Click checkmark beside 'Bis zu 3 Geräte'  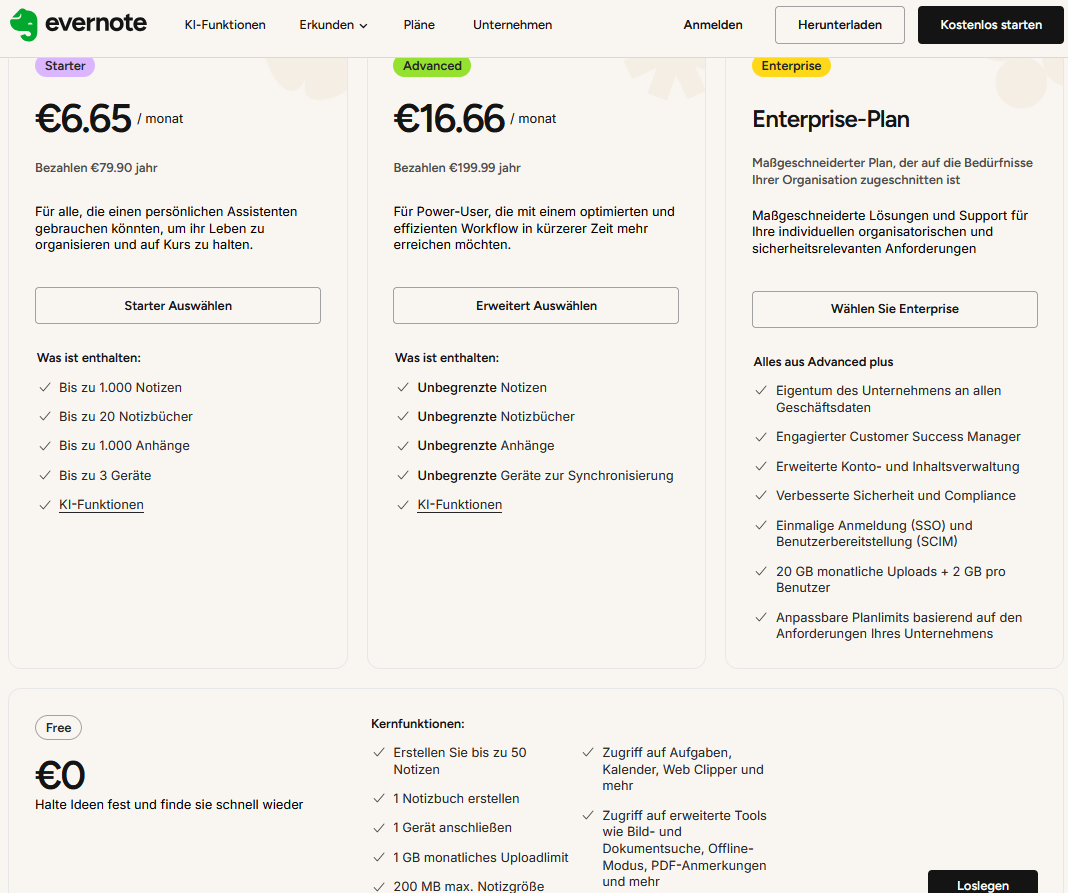click(x=45, y=475)
